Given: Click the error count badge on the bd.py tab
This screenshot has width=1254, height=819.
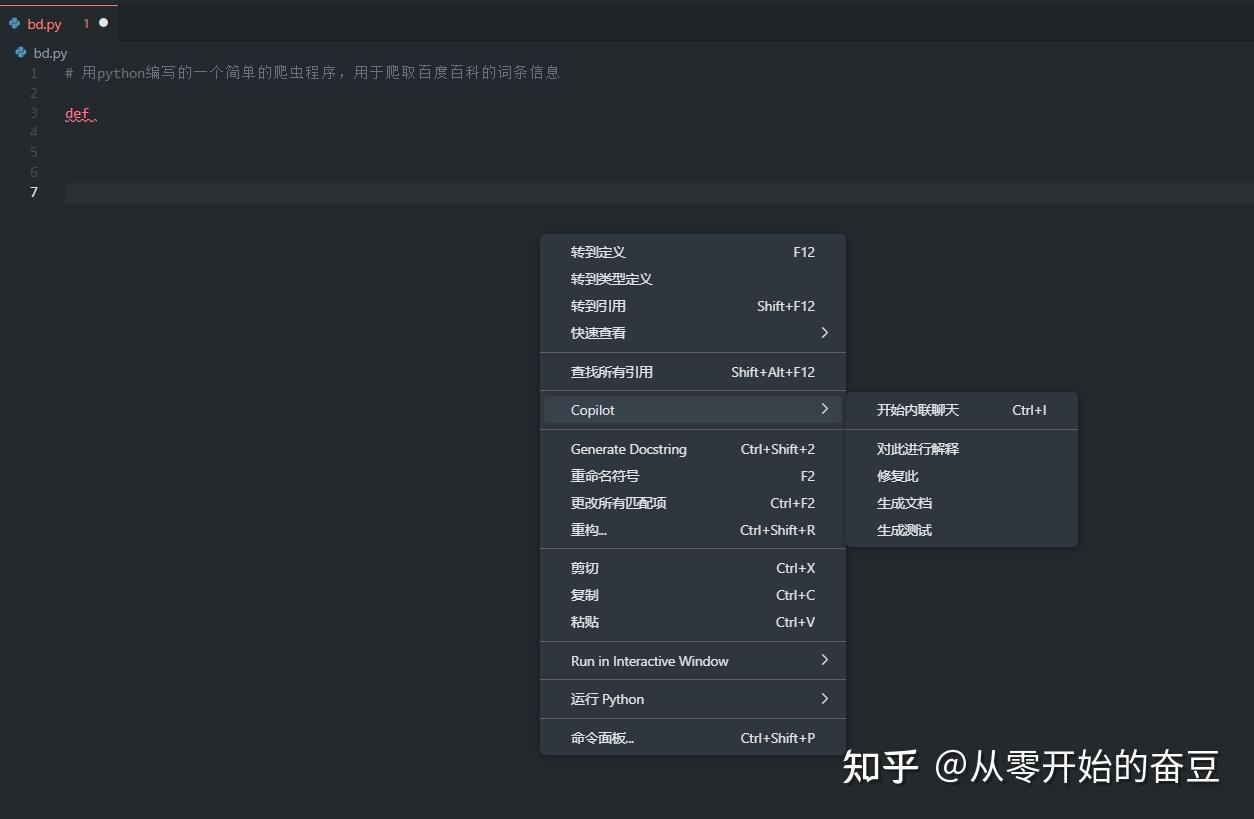Looking at the screenshot, I should click(x=85, y=23).
